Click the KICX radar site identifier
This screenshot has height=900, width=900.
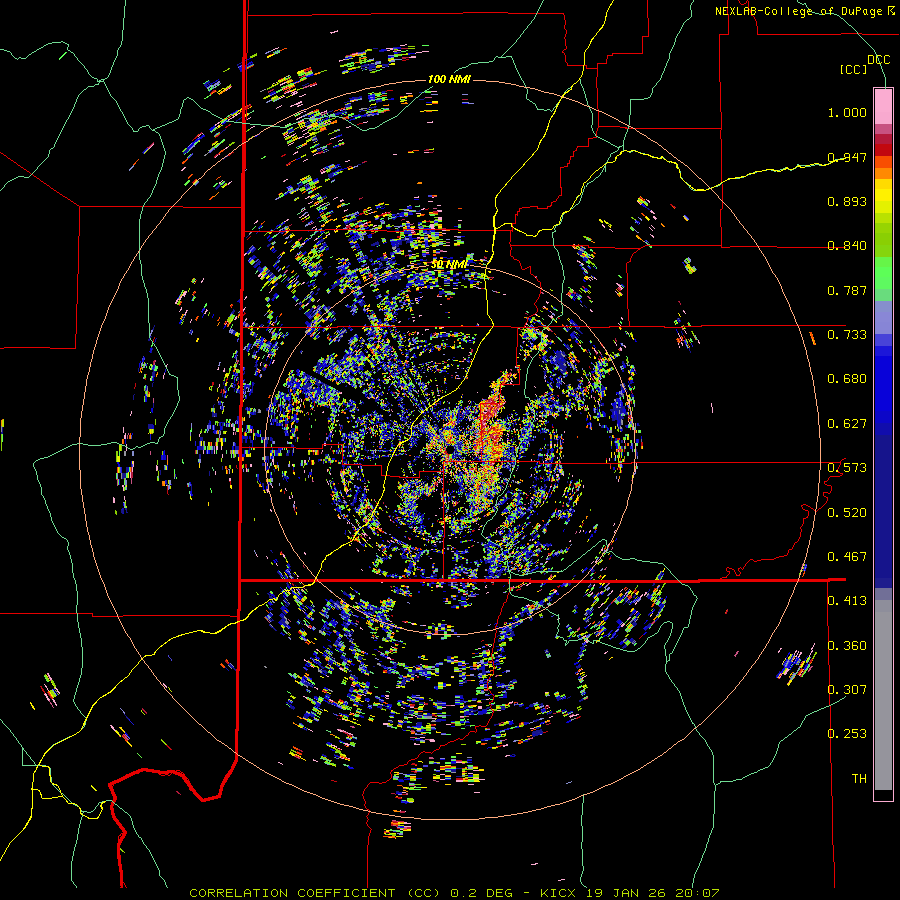point(560,893)
